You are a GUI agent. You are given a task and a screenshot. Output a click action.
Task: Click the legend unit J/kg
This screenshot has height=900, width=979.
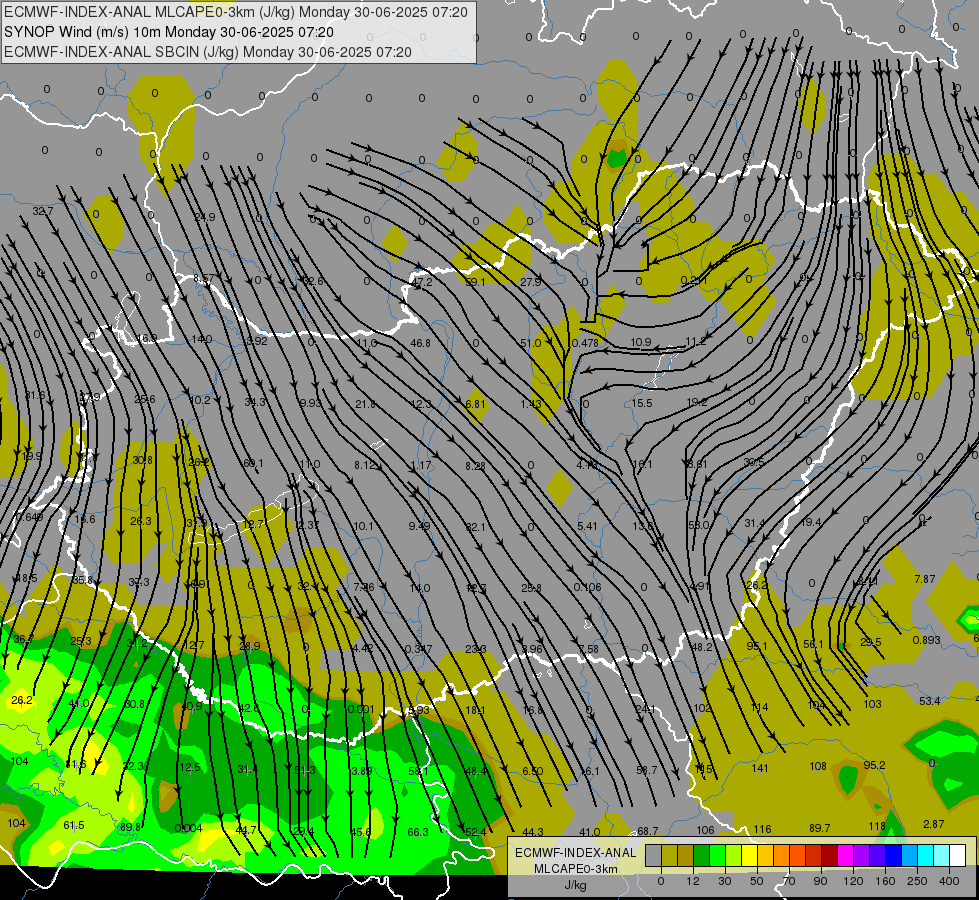coord(575,885)
